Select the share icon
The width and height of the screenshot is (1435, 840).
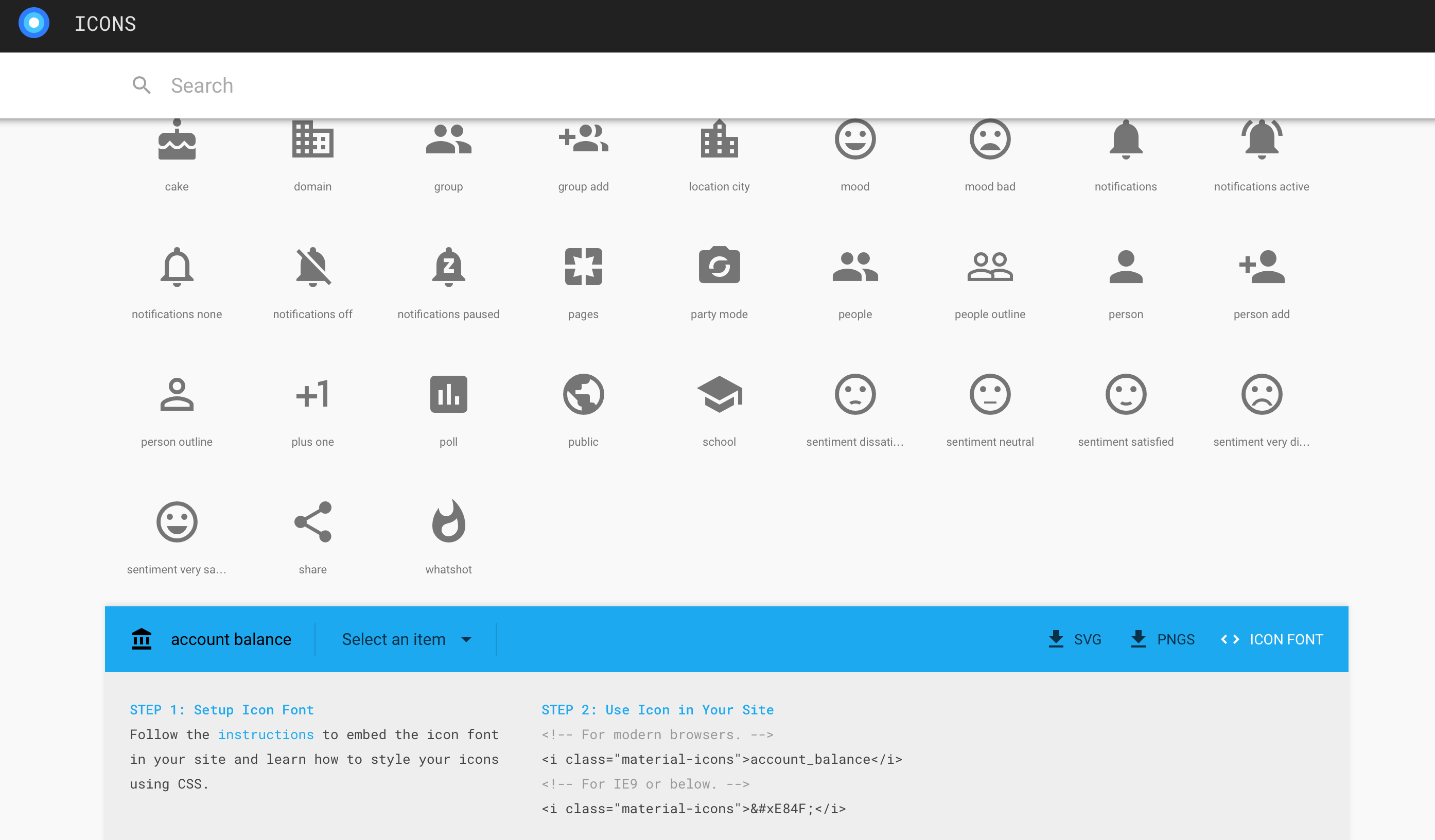click(312, 521)
